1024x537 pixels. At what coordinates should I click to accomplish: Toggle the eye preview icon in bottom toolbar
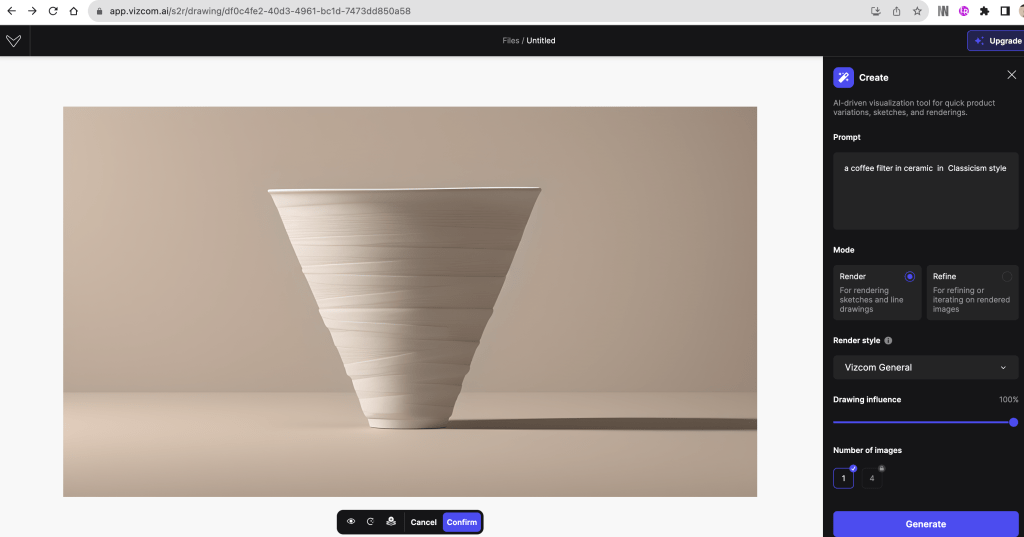[351, 522]
